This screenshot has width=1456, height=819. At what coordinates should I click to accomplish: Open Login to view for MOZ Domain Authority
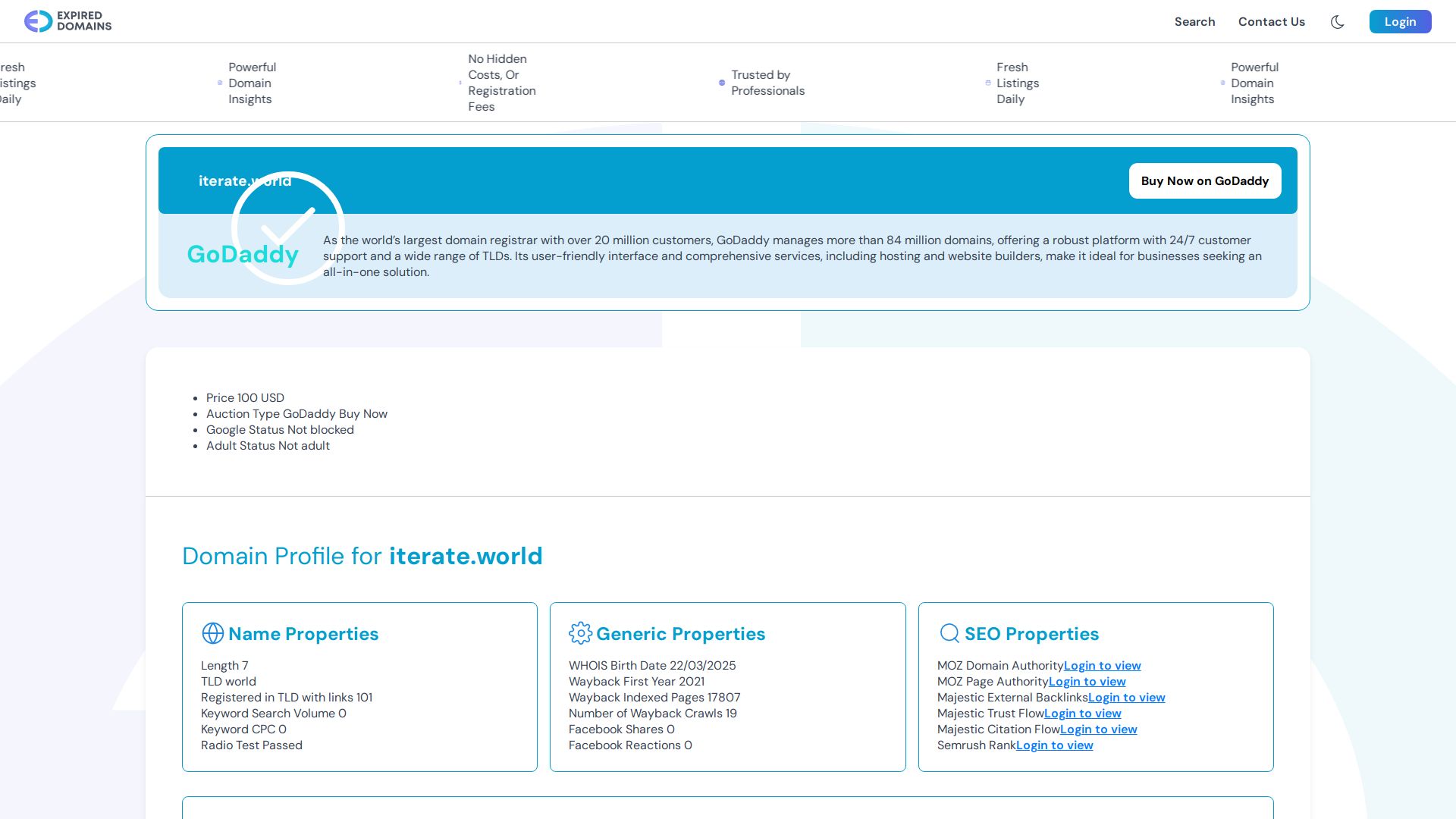tap(1102, 665)
